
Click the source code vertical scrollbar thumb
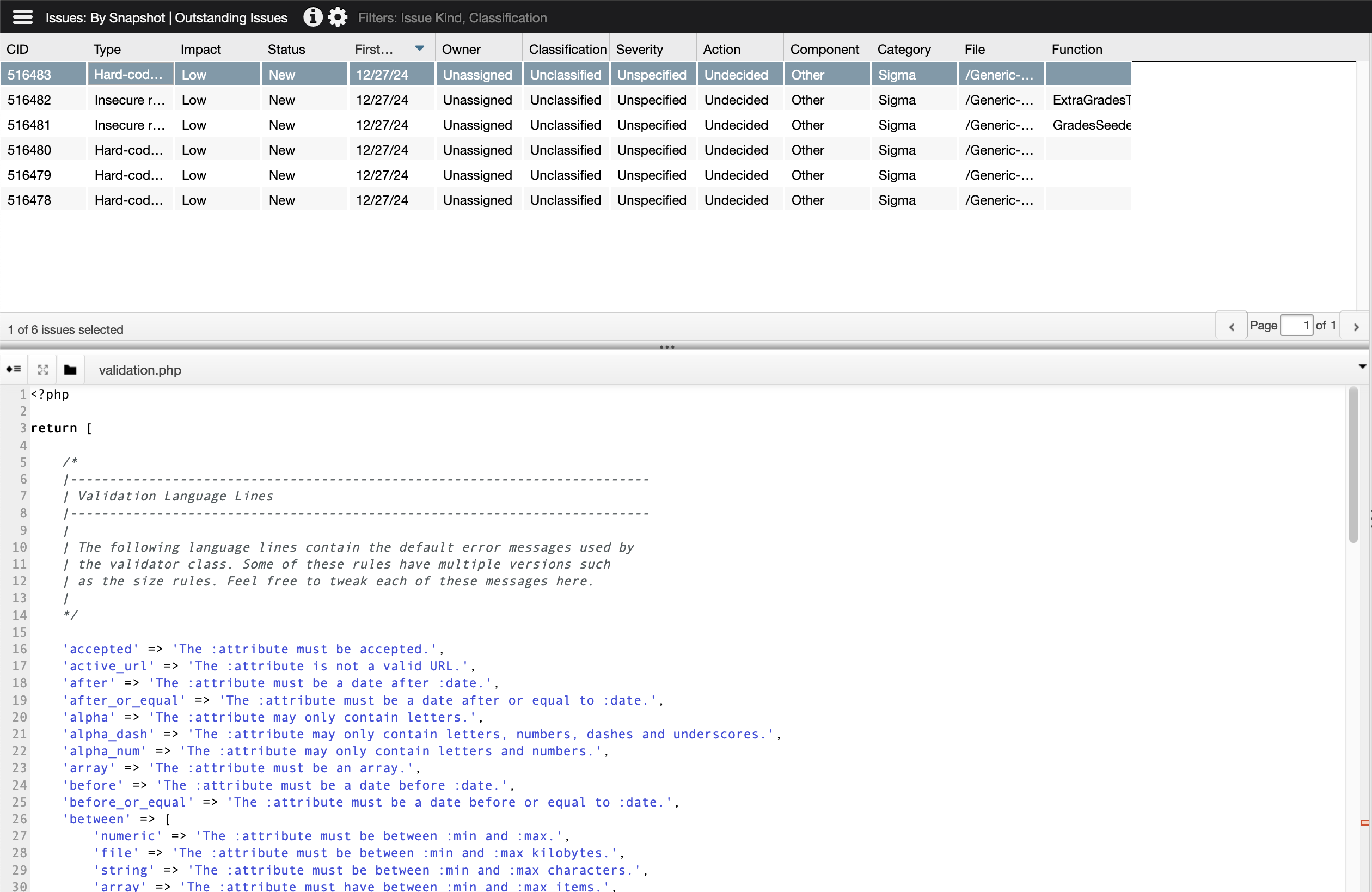pyautogui.click(x=1353, y=464)
